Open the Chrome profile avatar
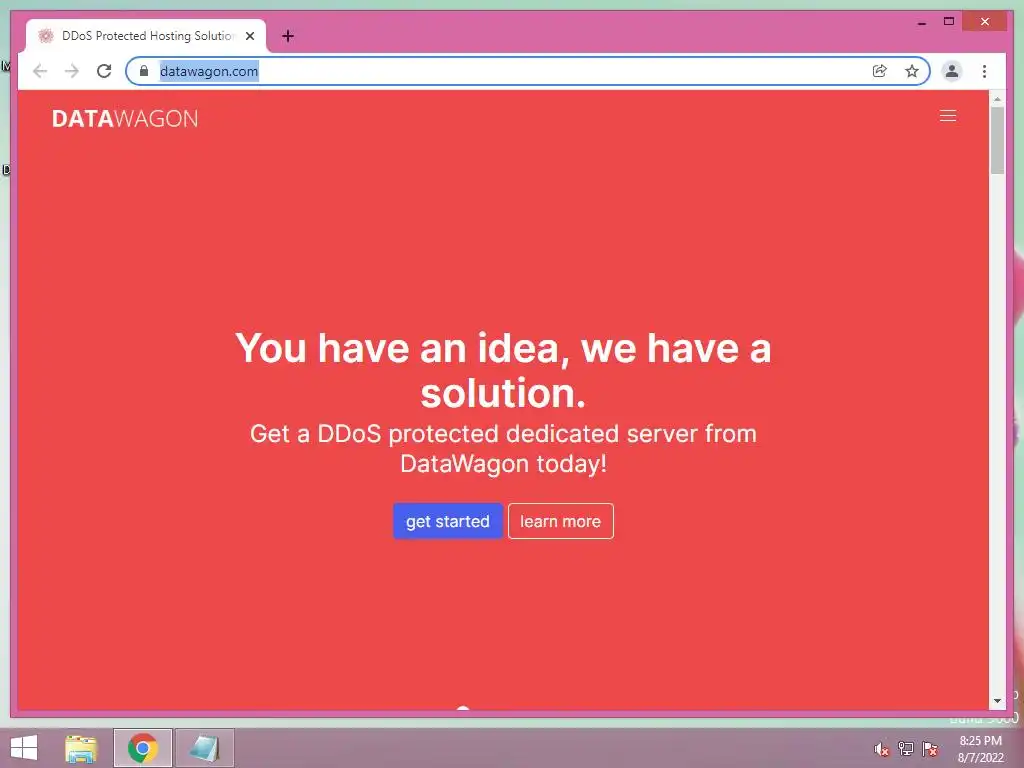This screenshot has width=1024, height=768. coord(952,71)
